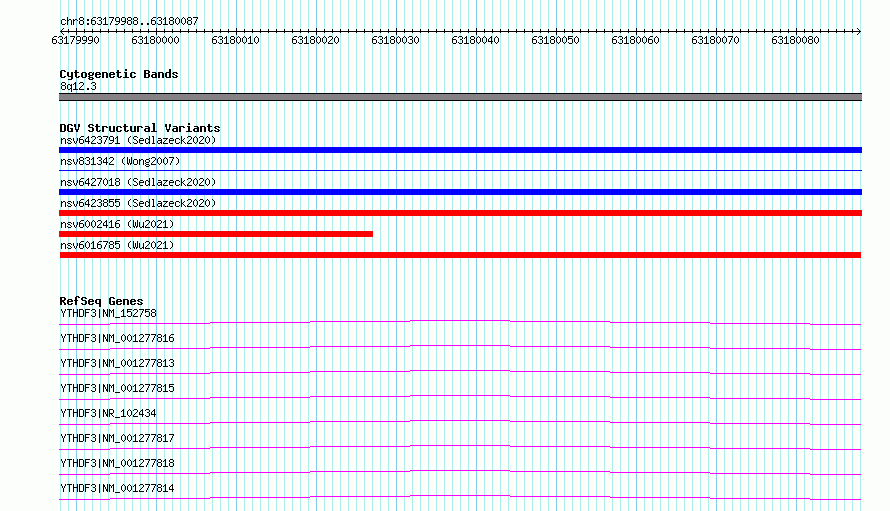Click ruler position 63180040
Viewport: 890px width, 511px height.
click(476, 40)
